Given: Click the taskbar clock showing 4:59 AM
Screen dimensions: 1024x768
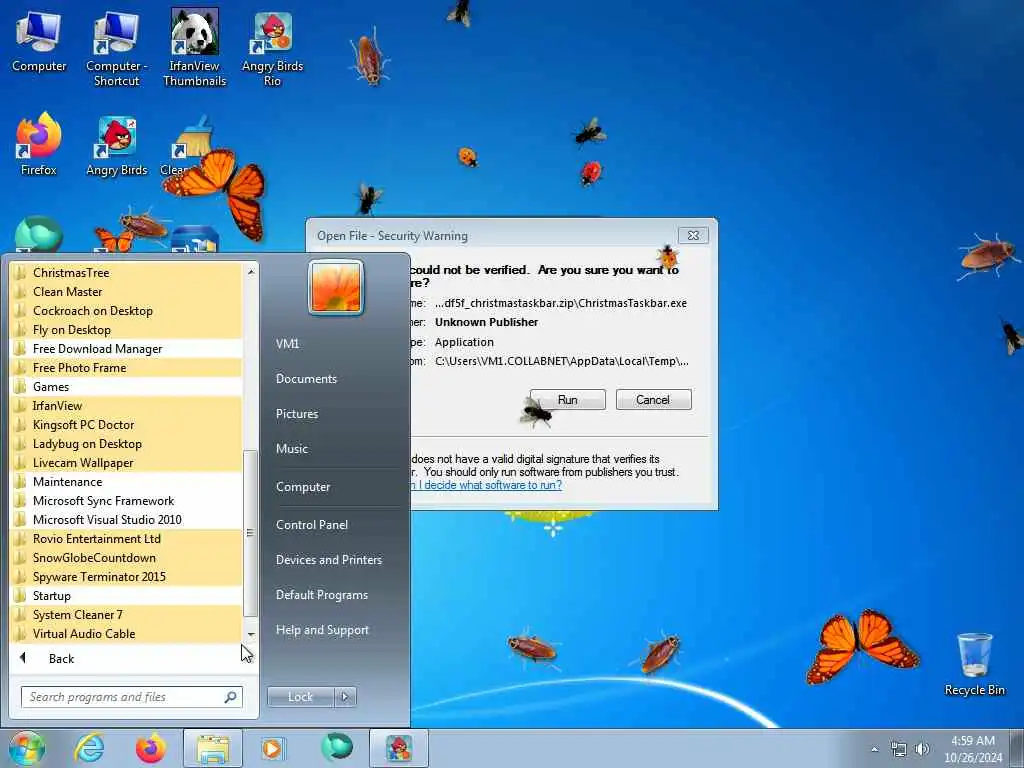Looking at the screenshot, I should pos(973,749).
